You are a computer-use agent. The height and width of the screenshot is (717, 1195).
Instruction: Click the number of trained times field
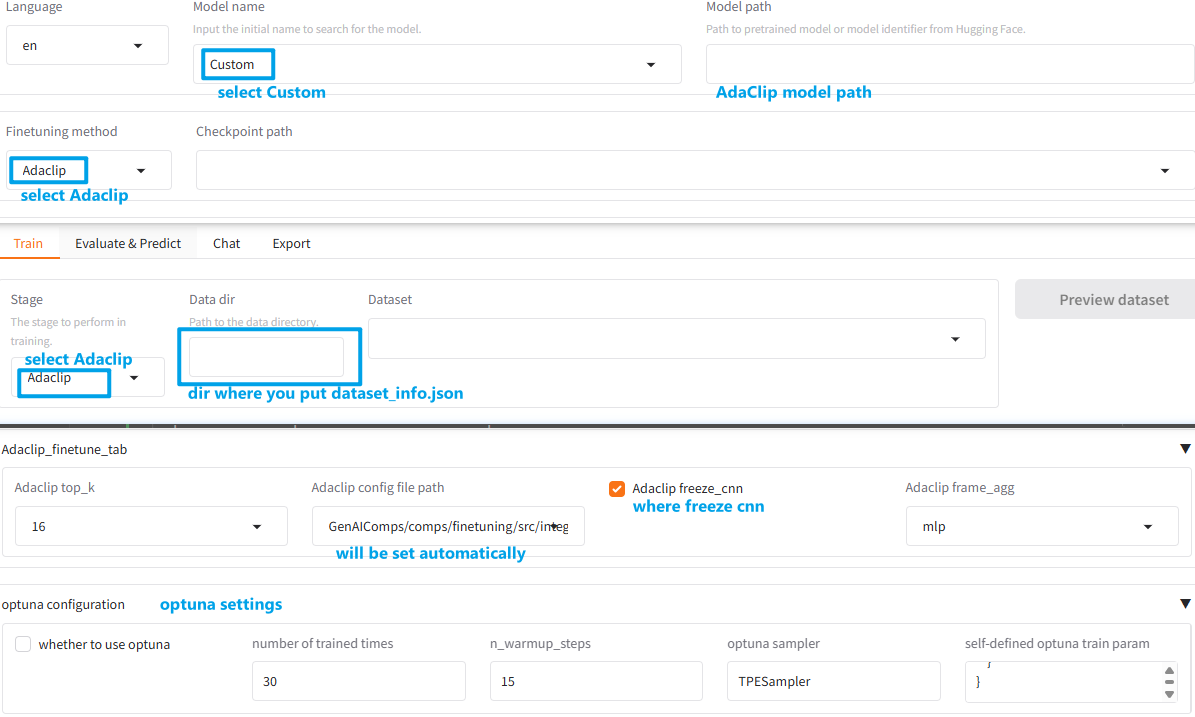(x=358, y=681)
